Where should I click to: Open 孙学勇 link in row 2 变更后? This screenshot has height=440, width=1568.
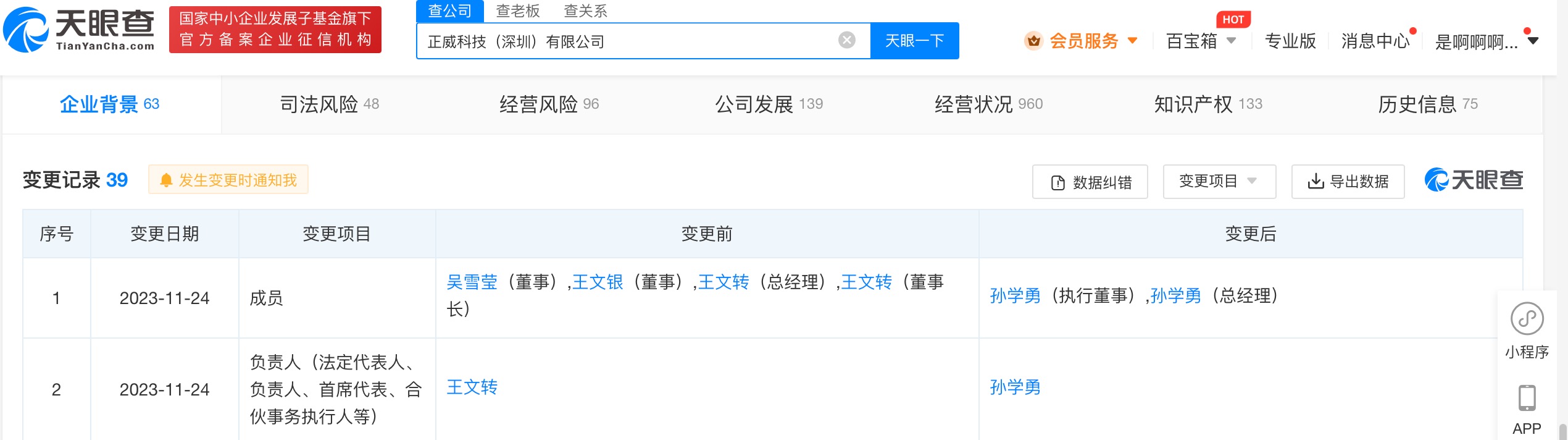[1015, 387]
